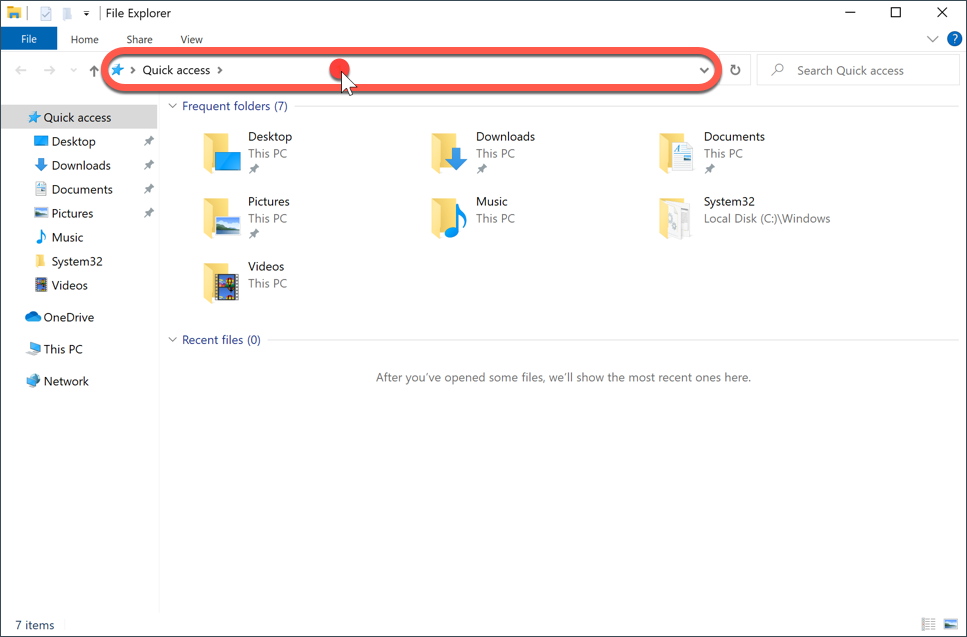967x637 pixels.
Task: Minimize the File Explorer window
Action: (x=850, y=12)
